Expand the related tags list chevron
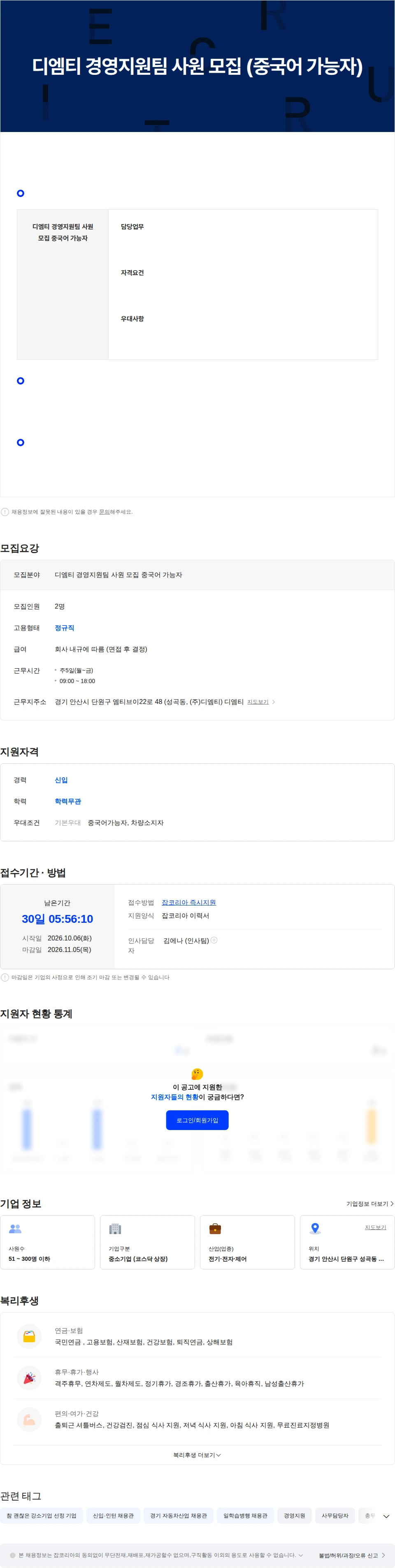The height and width of the screenshot is (1568, 395). coord(386,1516)
